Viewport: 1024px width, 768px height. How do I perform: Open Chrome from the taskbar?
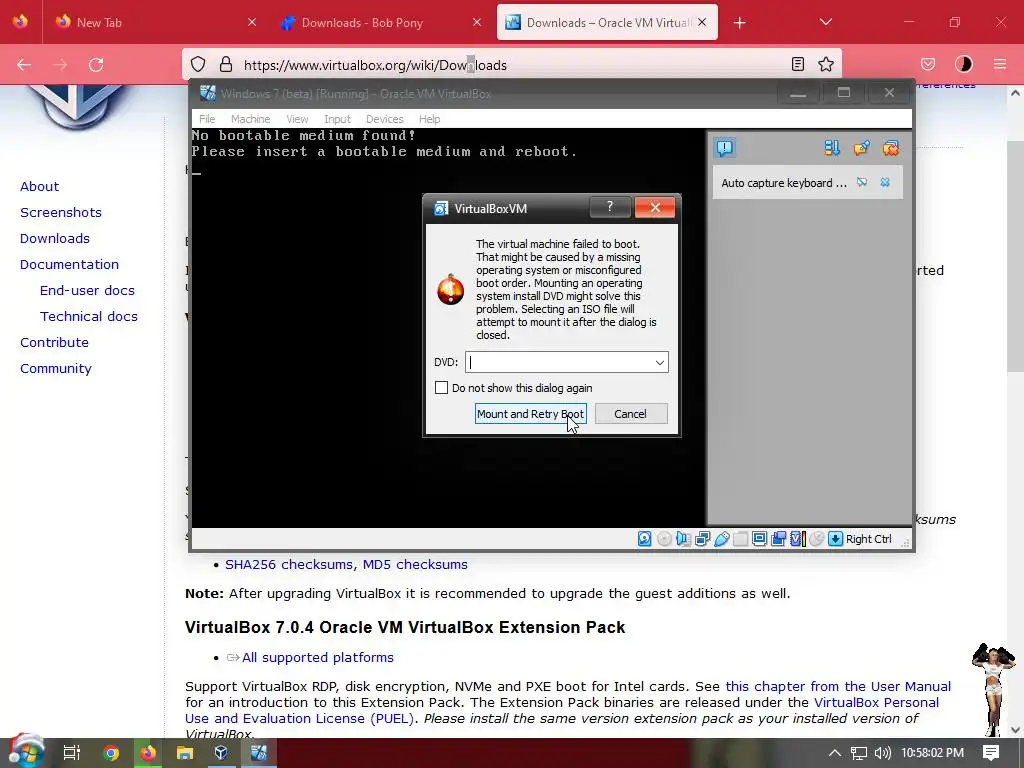[111, 753]
